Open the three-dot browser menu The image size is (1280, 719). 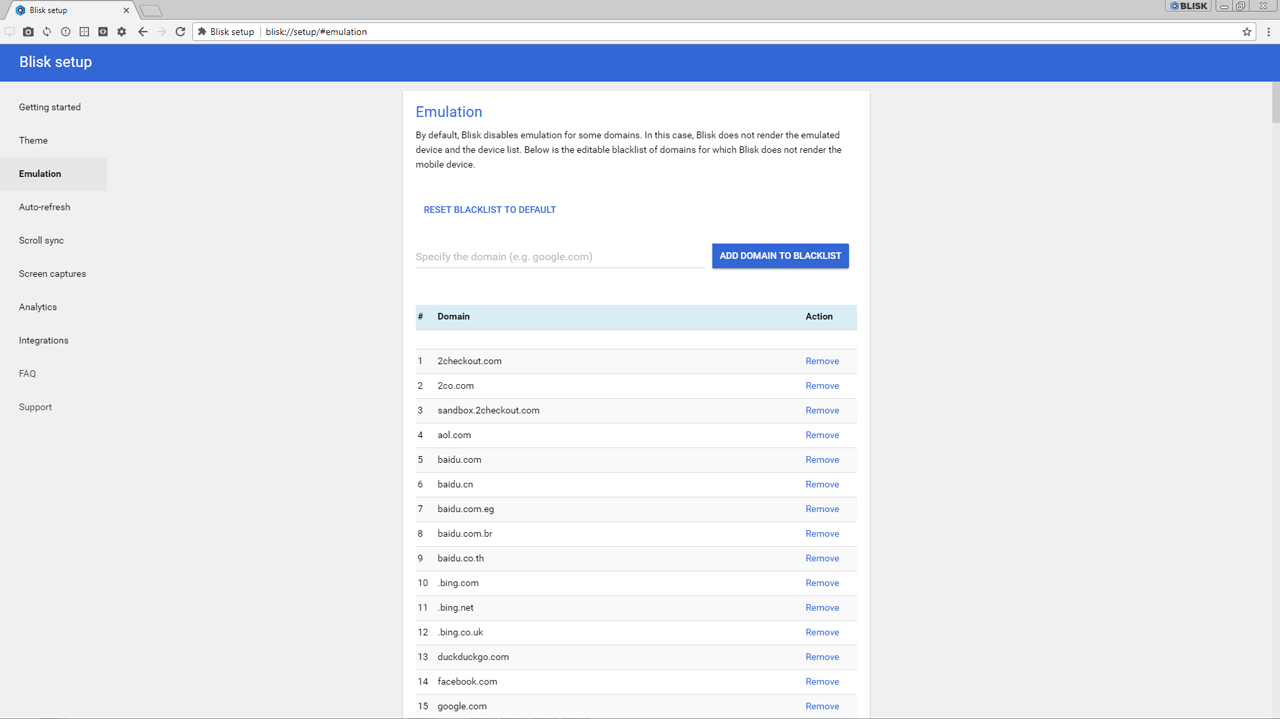tap(1266, 32)
